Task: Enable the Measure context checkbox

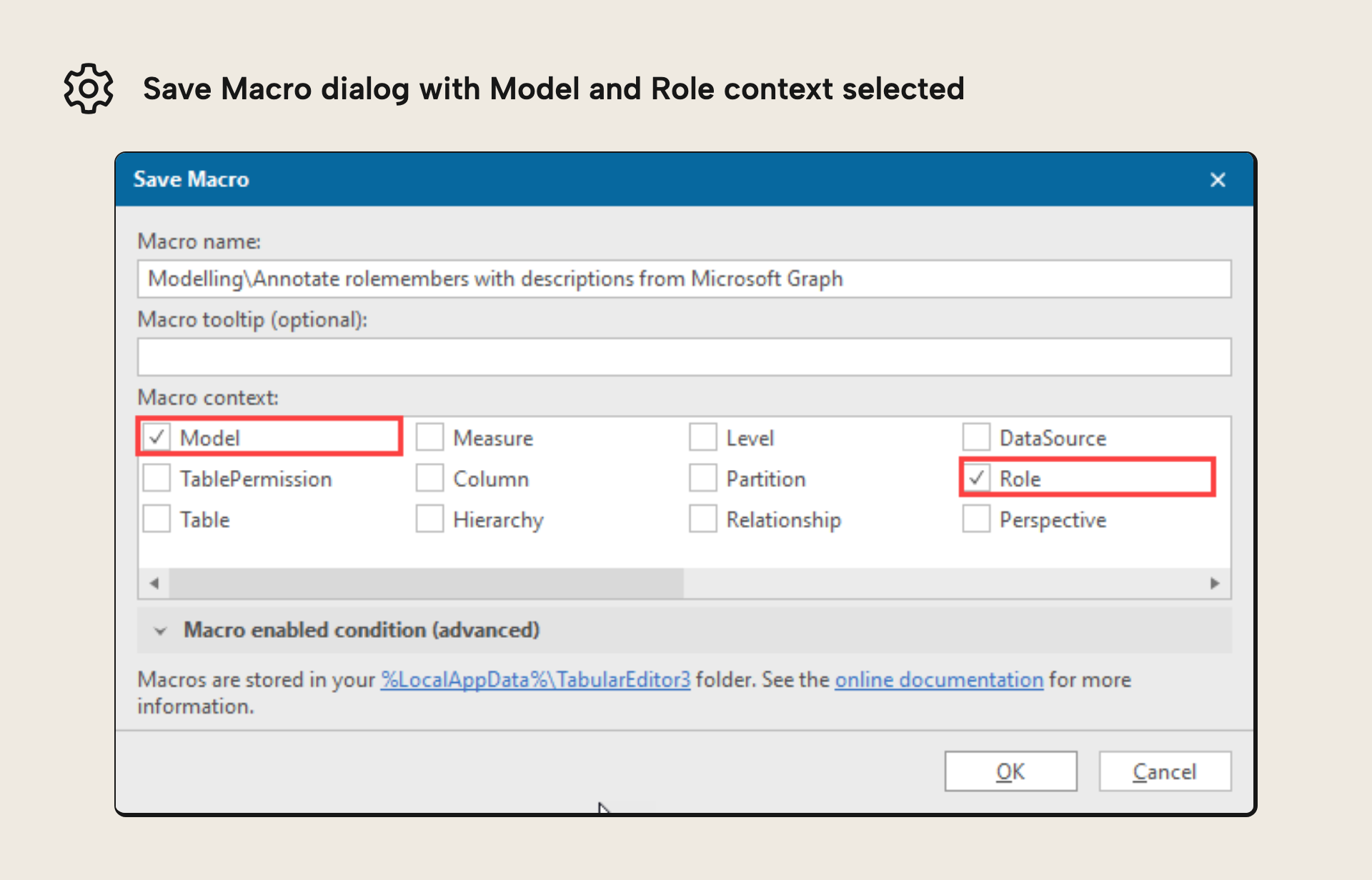Action: click(429, 437)
